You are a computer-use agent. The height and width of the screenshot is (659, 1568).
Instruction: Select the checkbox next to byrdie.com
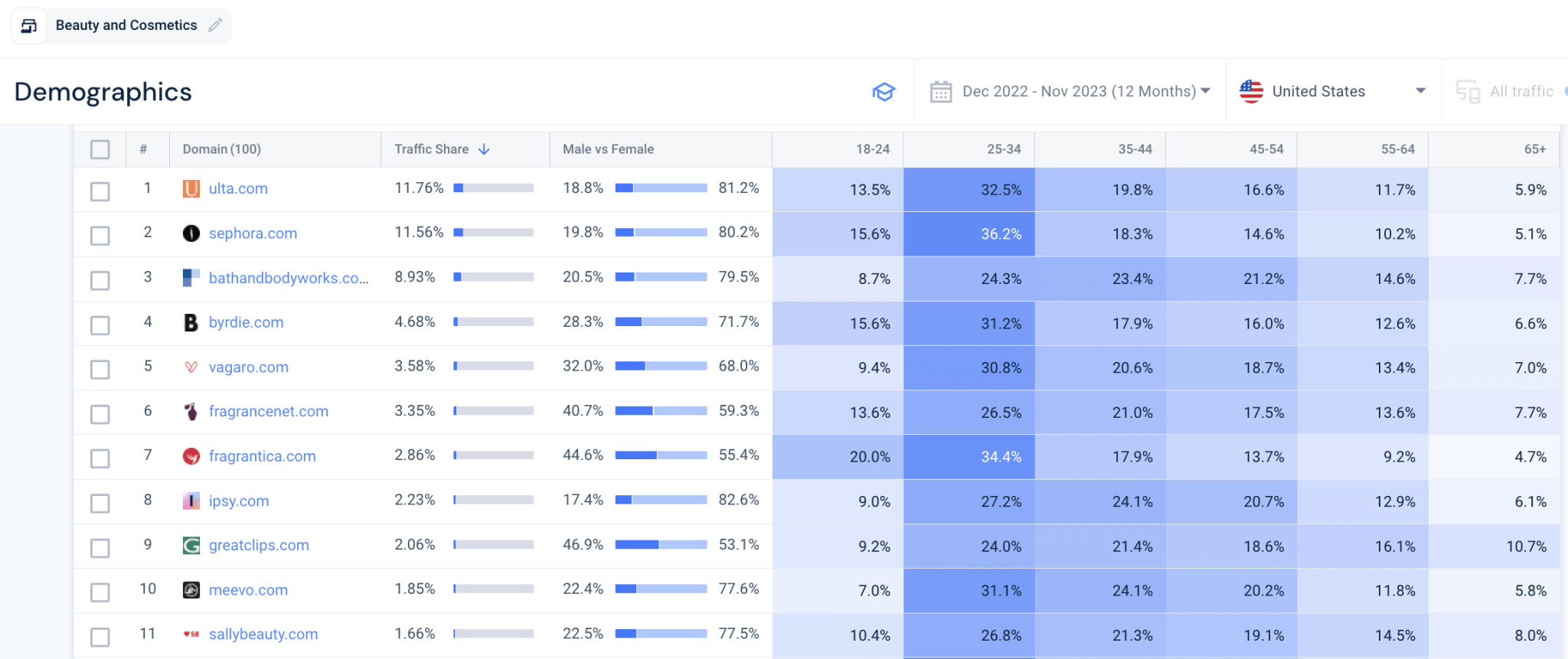pos(100,325)
